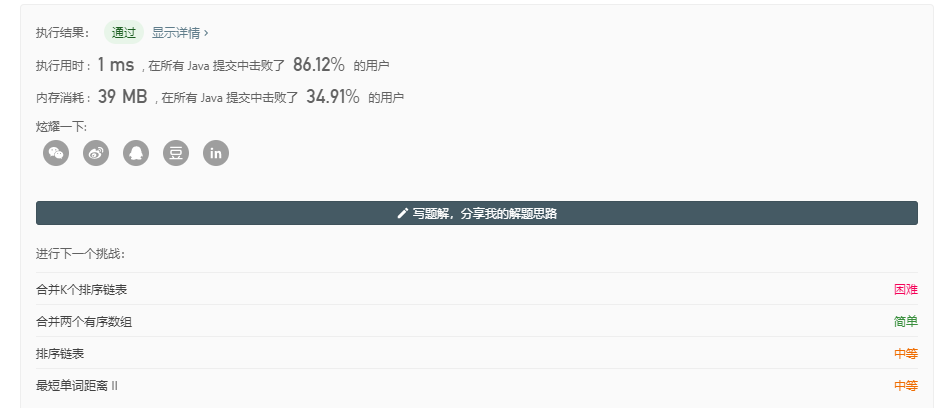Open the 显示详情 link
The width and height of the screenshot is (946, 408).
tap(176, 32)
